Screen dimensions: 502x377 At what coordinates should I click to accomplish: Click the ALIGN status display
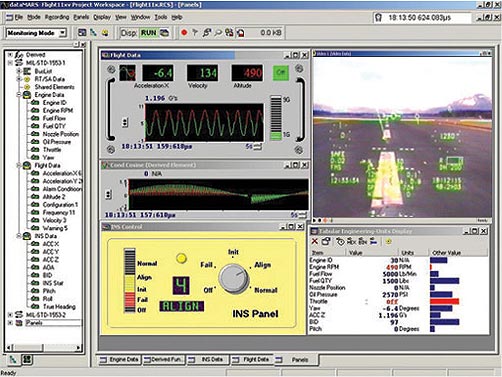pyautogui.click(x=182, y=306)
